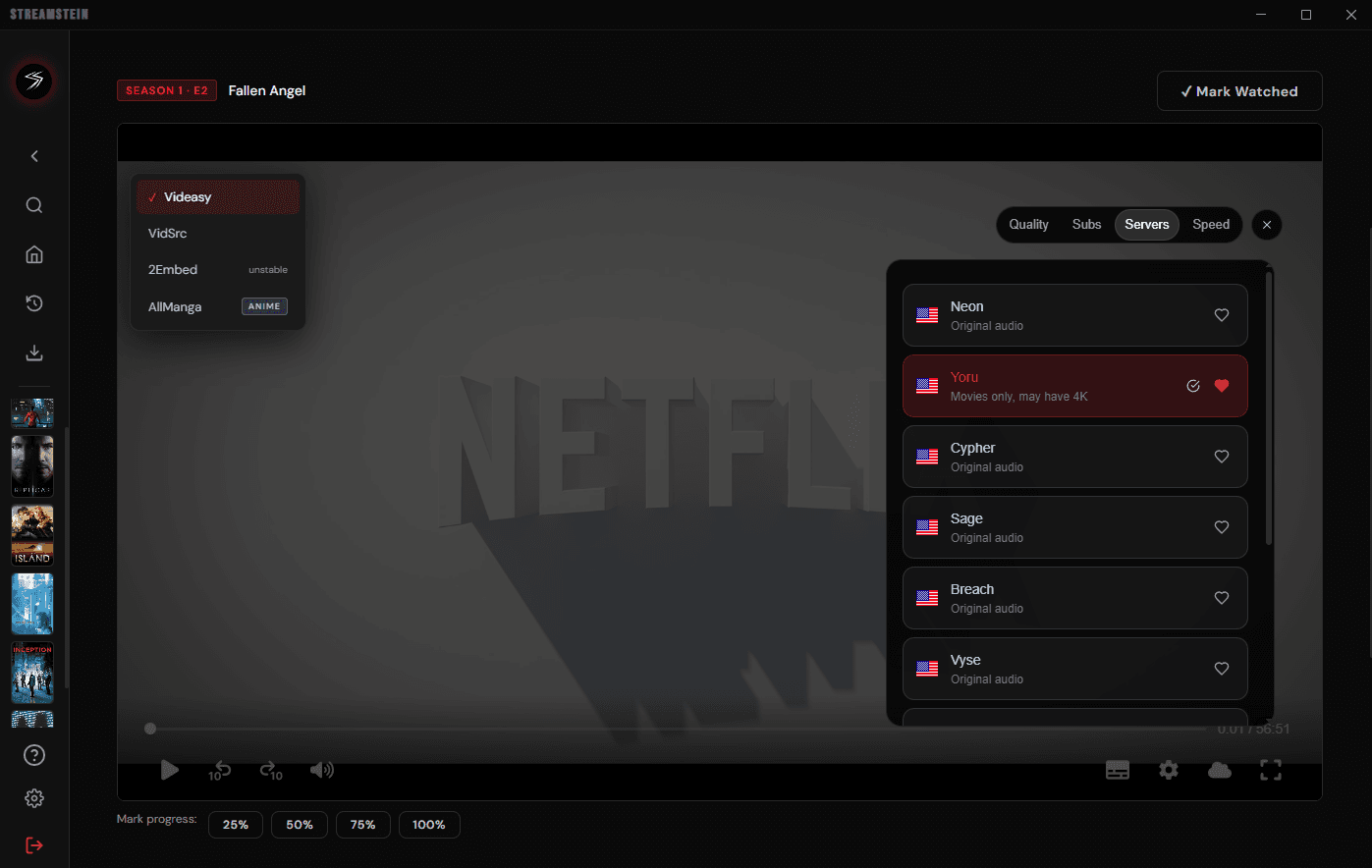This screenshot has height=868, width=1372.
Task: Unfavorite the Yoru server heart
Action: click(1222, 386)
